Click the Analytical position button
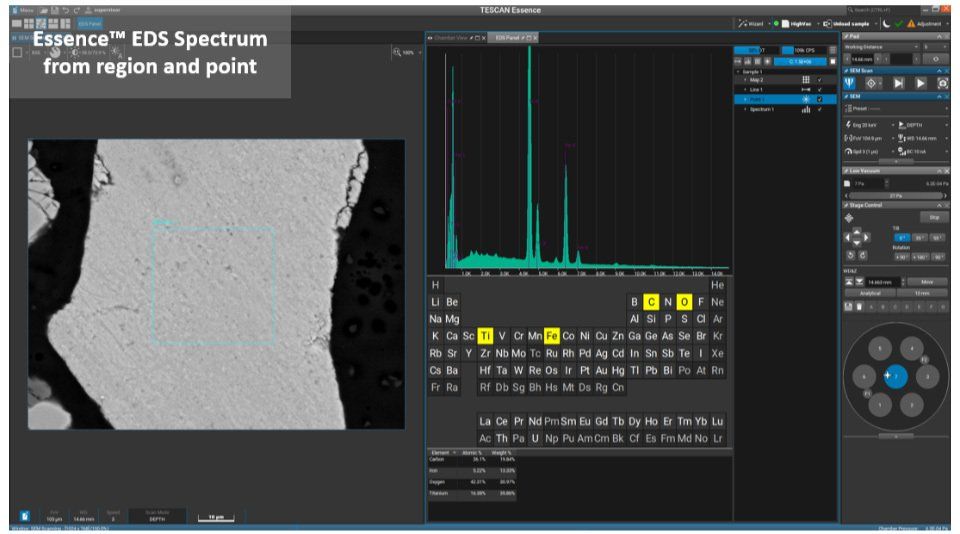The width and height of the screenshot is (960, 534). (870, 293)
